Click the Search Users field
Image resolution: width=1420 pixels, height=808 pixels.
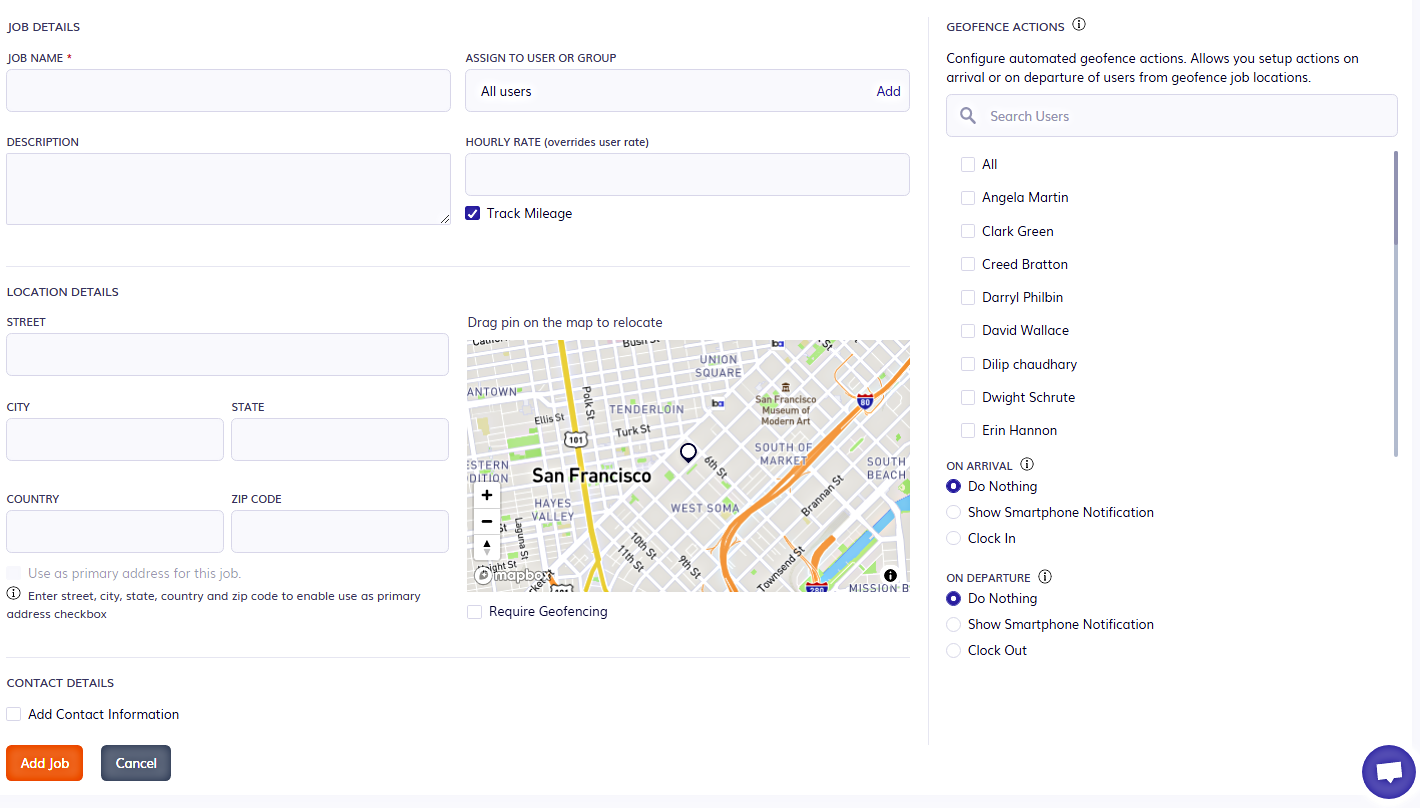pos(1172,116)
